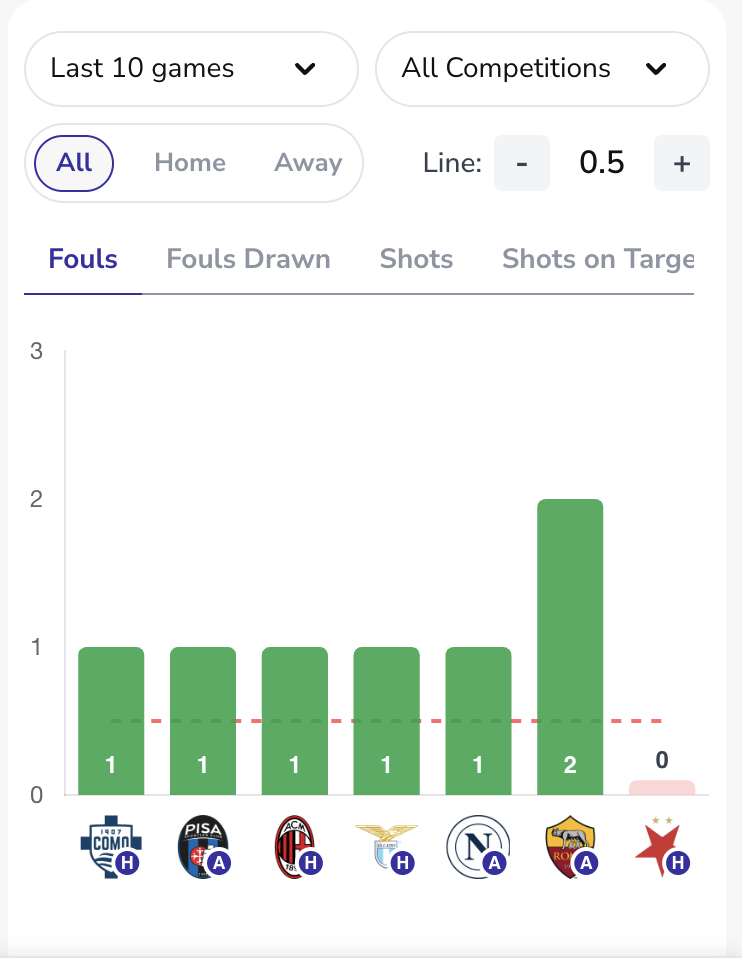Click the Lazio eagle logo

point(385,845)
